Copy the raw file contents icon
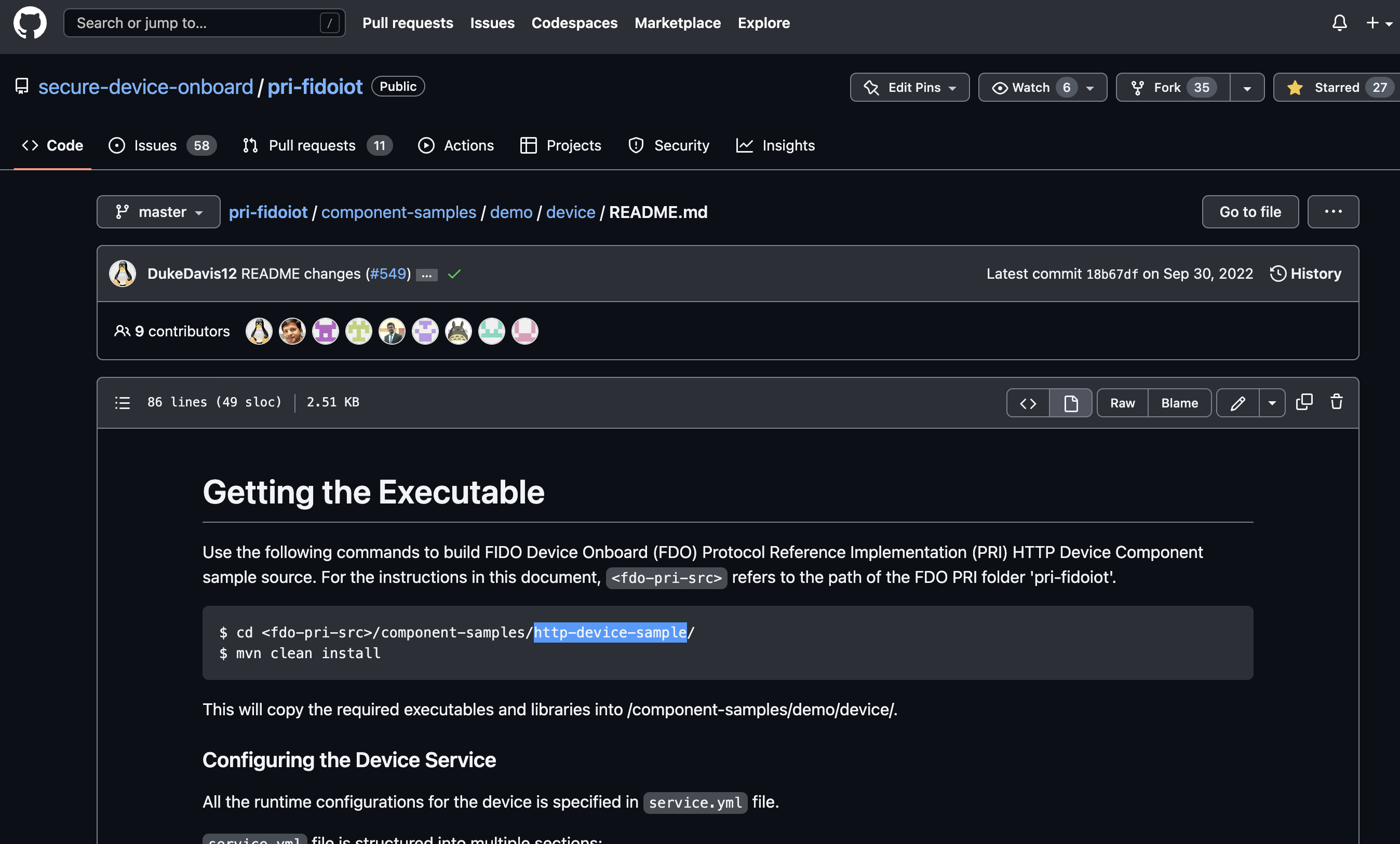Image resolution: width=1400 pixels, height=844 pixels. pos(1304,402)
